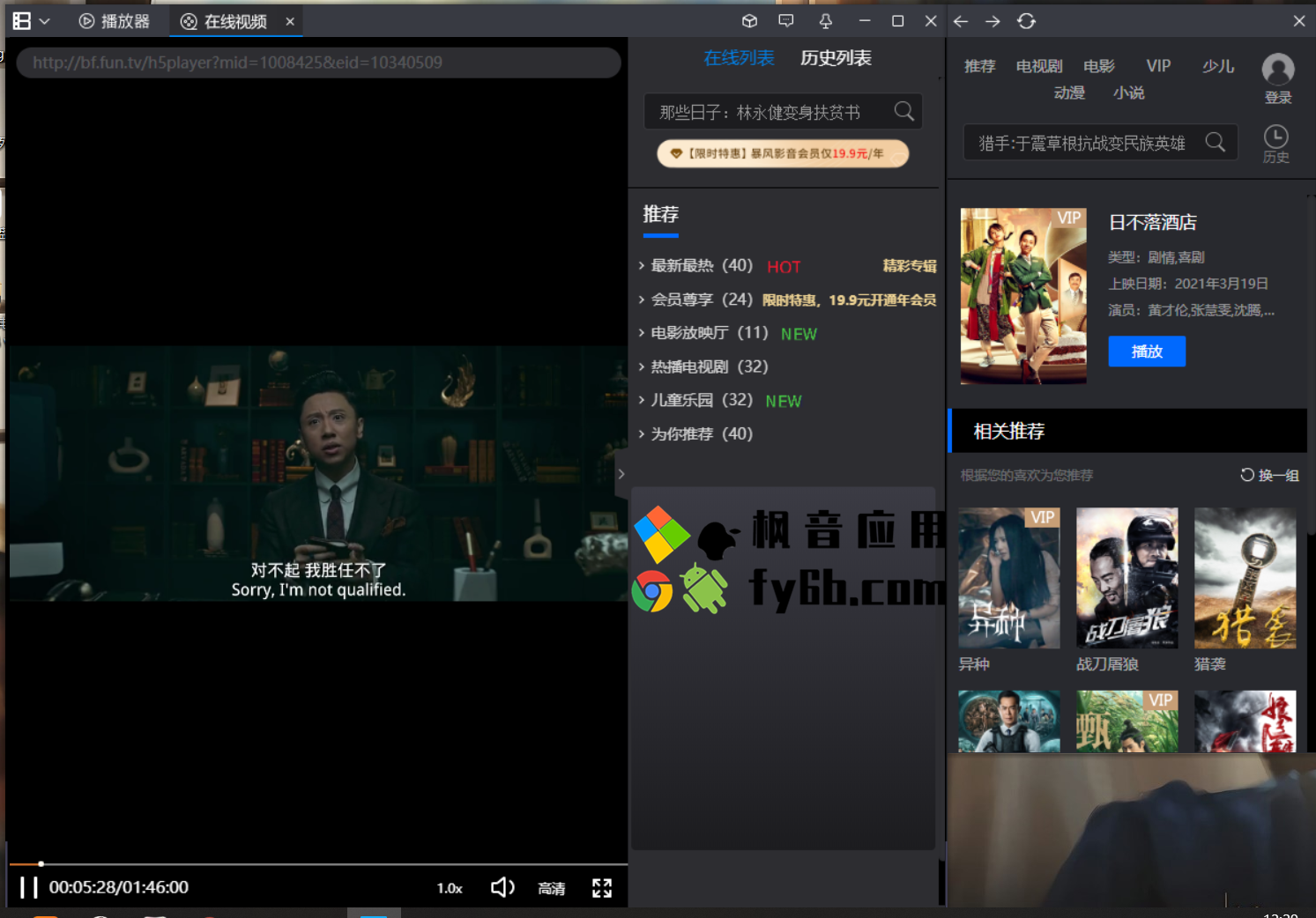The width and height of the screenshot is (1316, 918).
Task: Open the 日不落酒店 title link
Action: pos(1153,223)
